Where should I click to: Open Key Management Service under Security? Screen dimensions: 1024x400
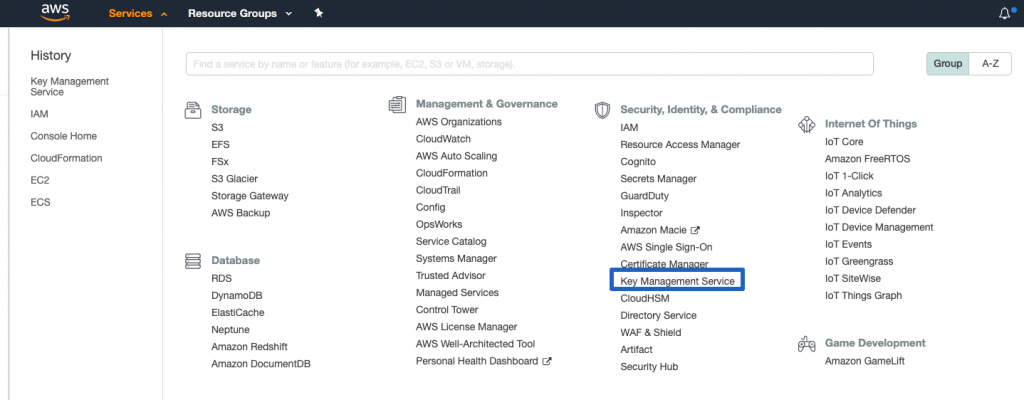(677, 282)
